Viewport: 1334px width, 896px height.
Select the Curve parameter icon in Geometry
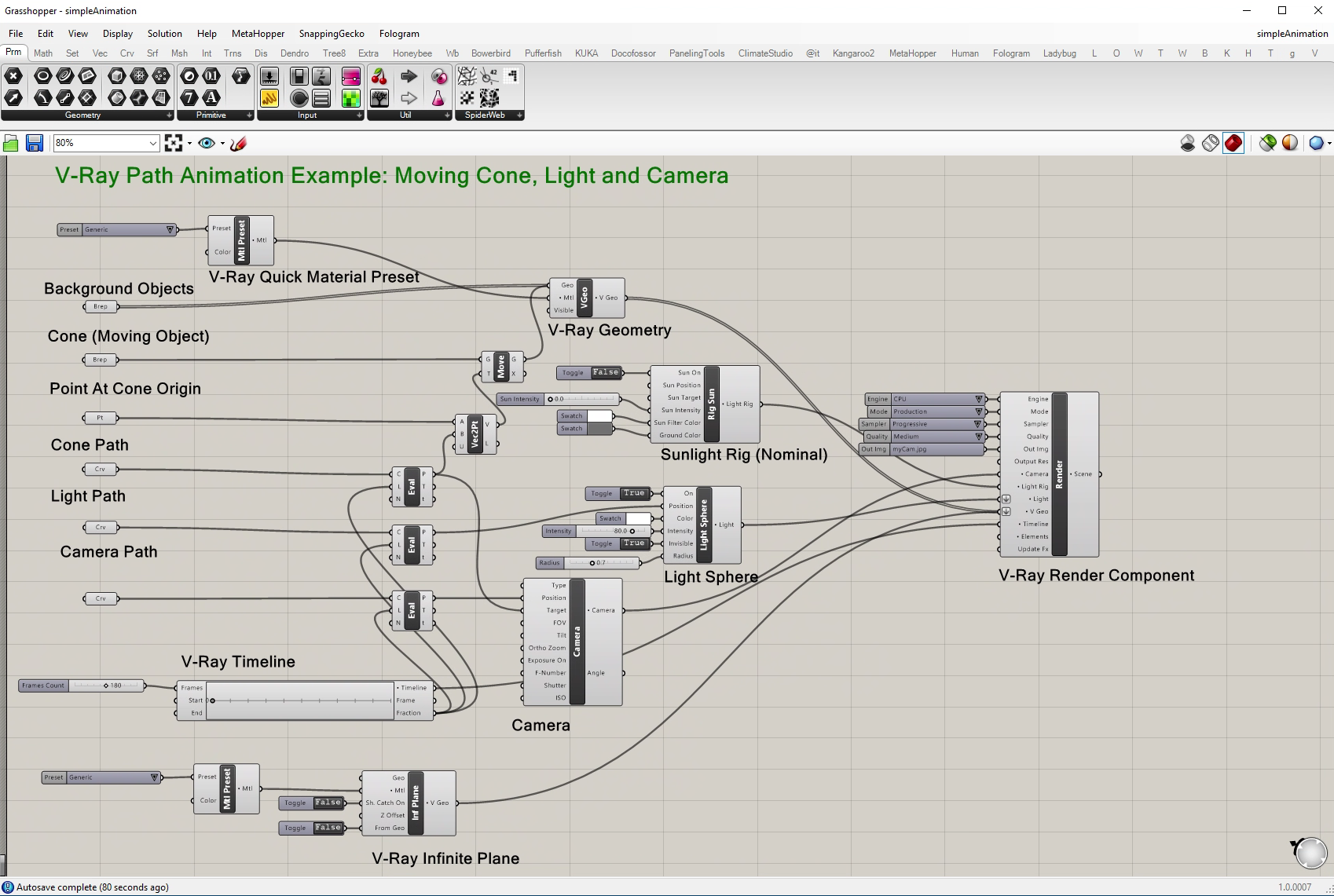click(x=65, y=76)
